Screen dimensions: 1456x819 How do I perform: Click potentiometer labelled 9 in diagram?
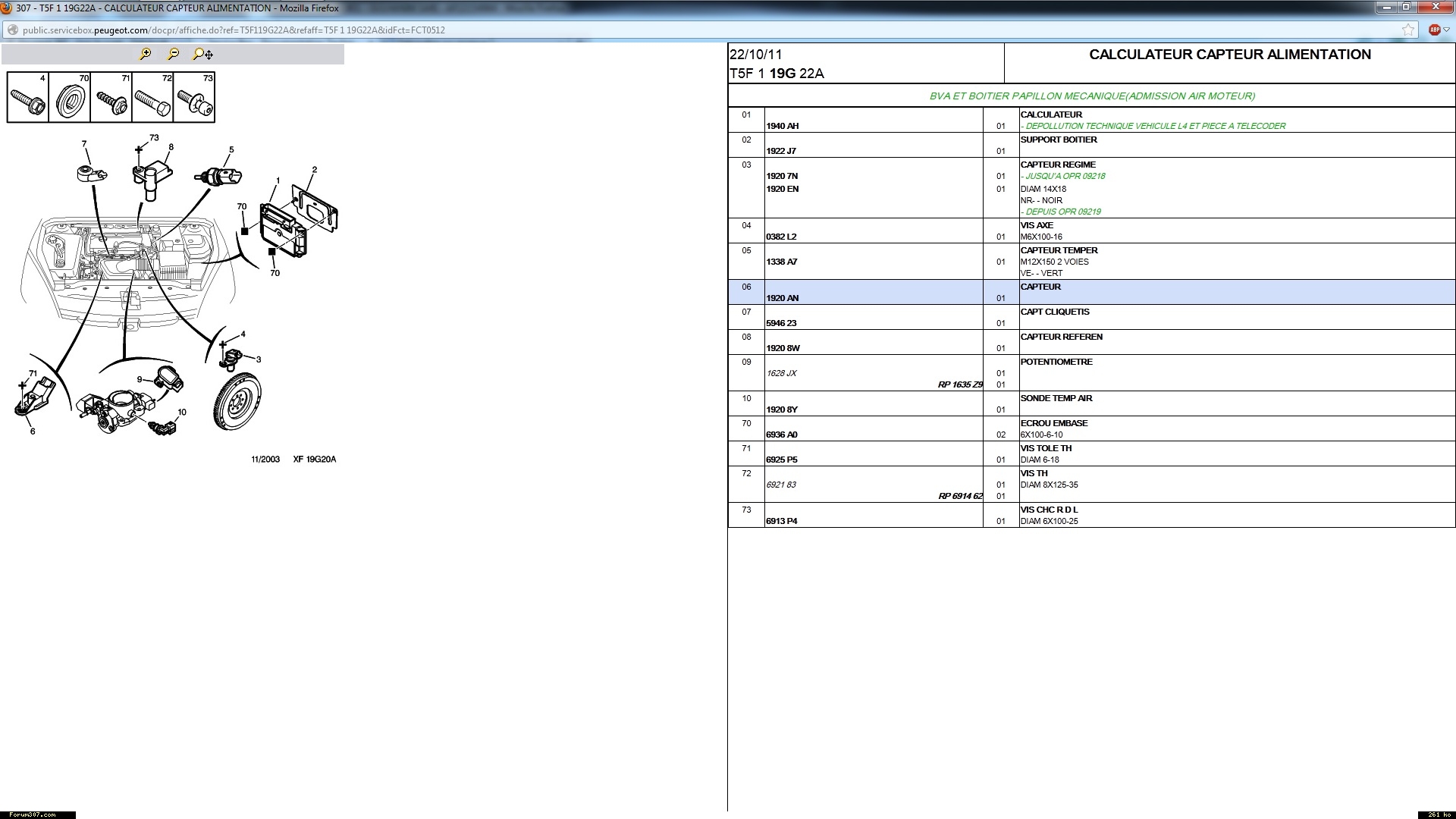168,378
